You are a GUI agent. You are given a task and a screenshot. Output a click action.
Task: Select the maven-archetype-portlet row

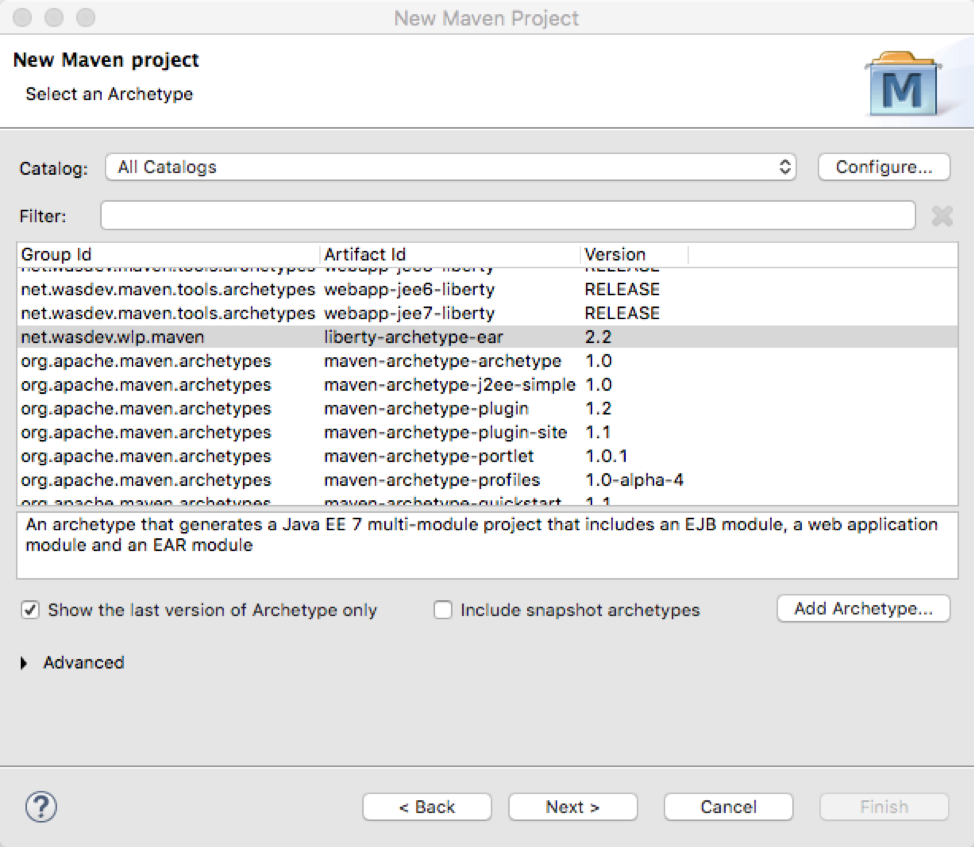[487, 456]
